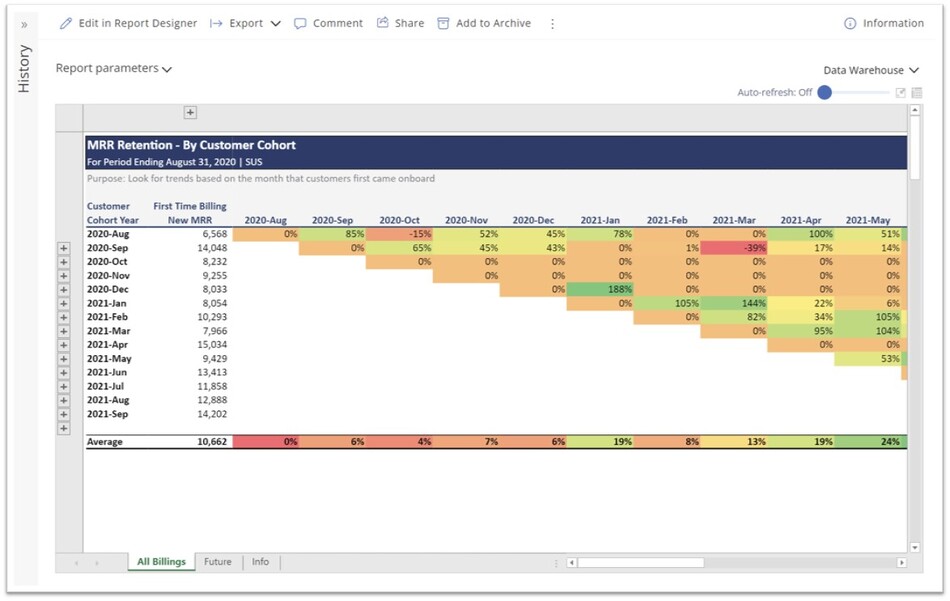This screenshot has height=601, width=950.
Task: Expand the Report parameters section
Action: pyautogui.click(x=113, y=69)
